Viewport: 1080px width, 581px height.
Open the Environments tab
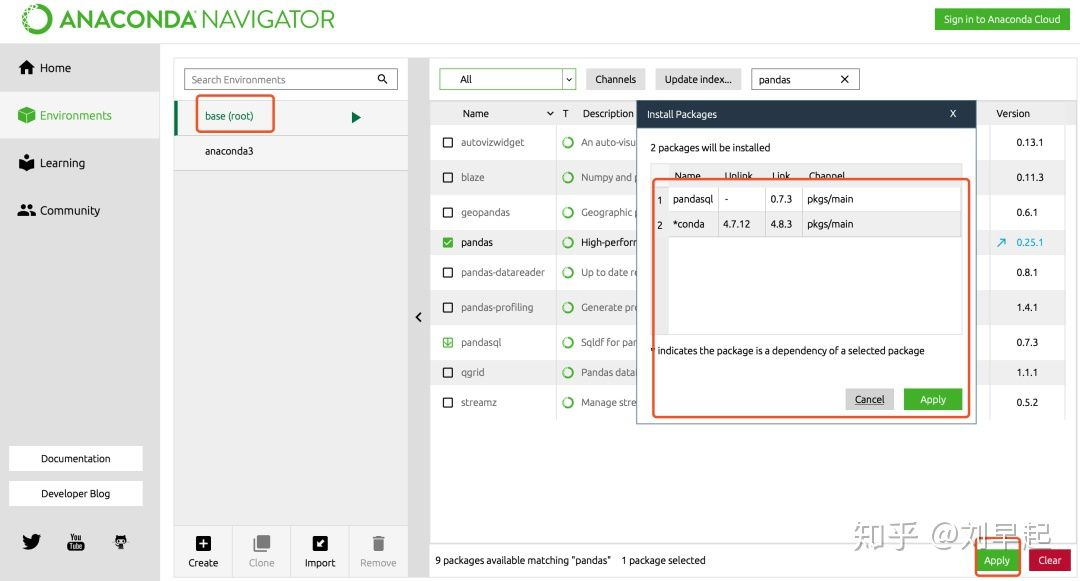[x=80, y=115]
